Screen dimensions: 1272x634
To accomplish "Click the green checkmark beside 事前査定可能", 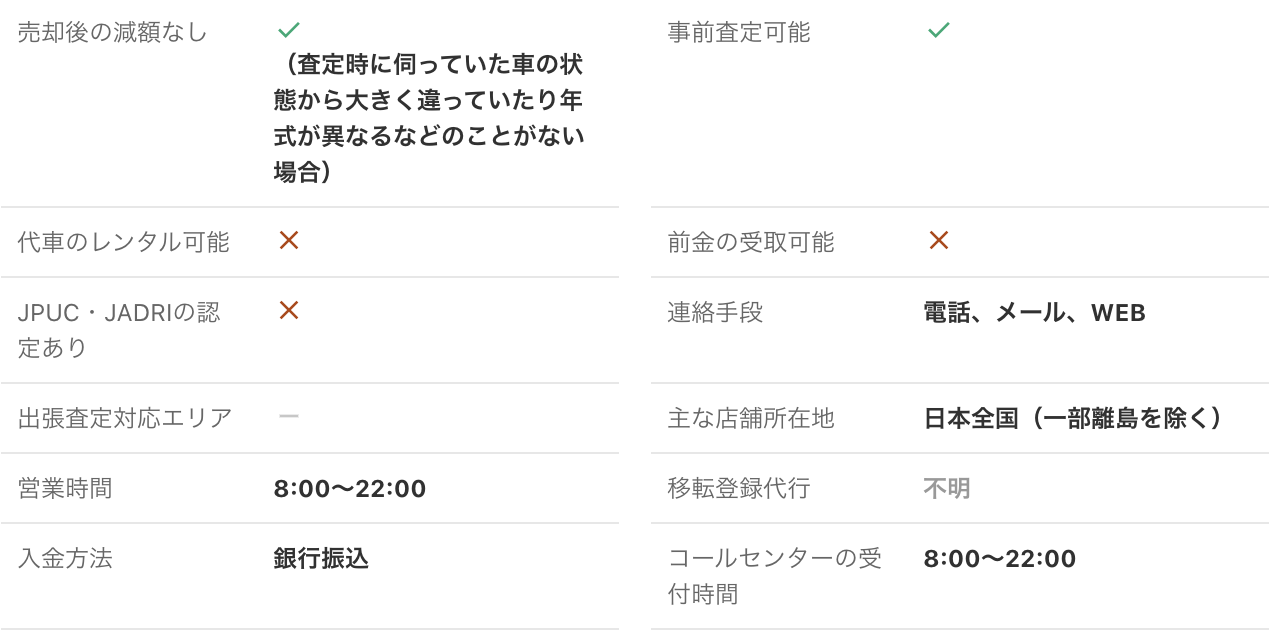I will click(938, 30).
